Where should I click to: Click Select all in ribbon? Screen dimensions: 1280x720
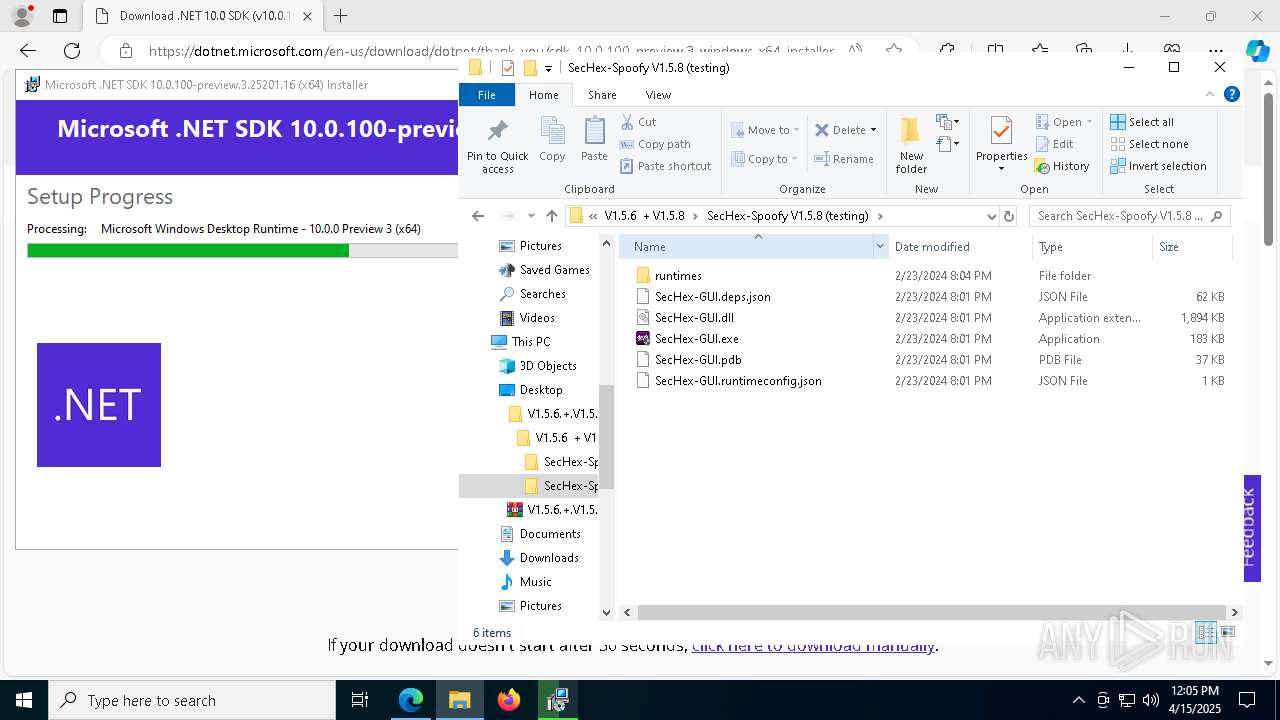coord(1142,122)
